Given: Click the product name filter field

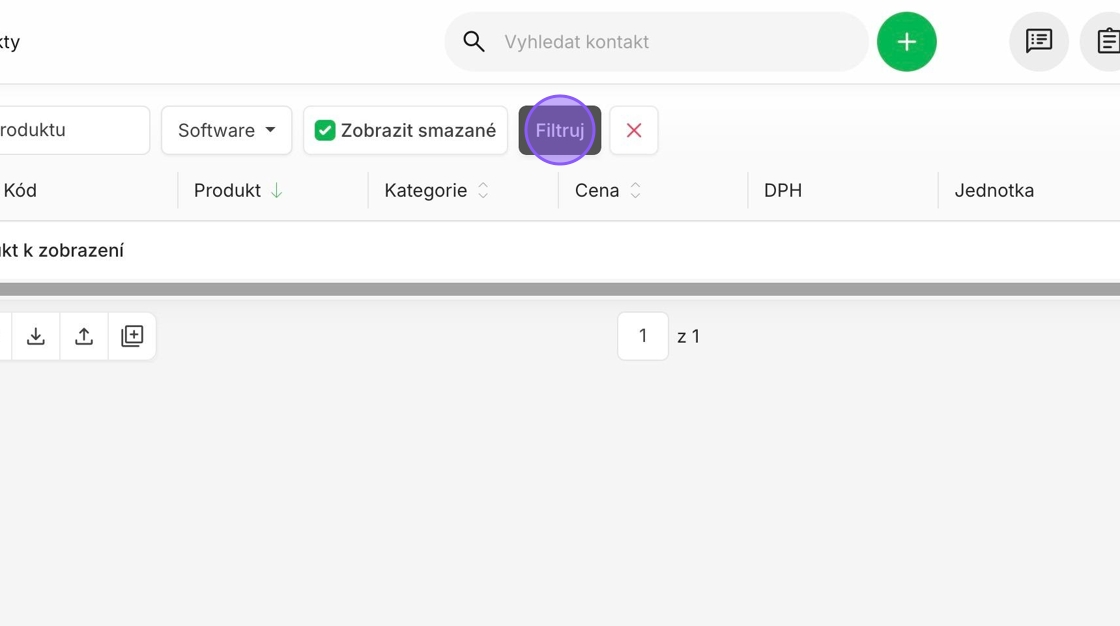Looking at the screenshot, I should (x=71, y=130).
